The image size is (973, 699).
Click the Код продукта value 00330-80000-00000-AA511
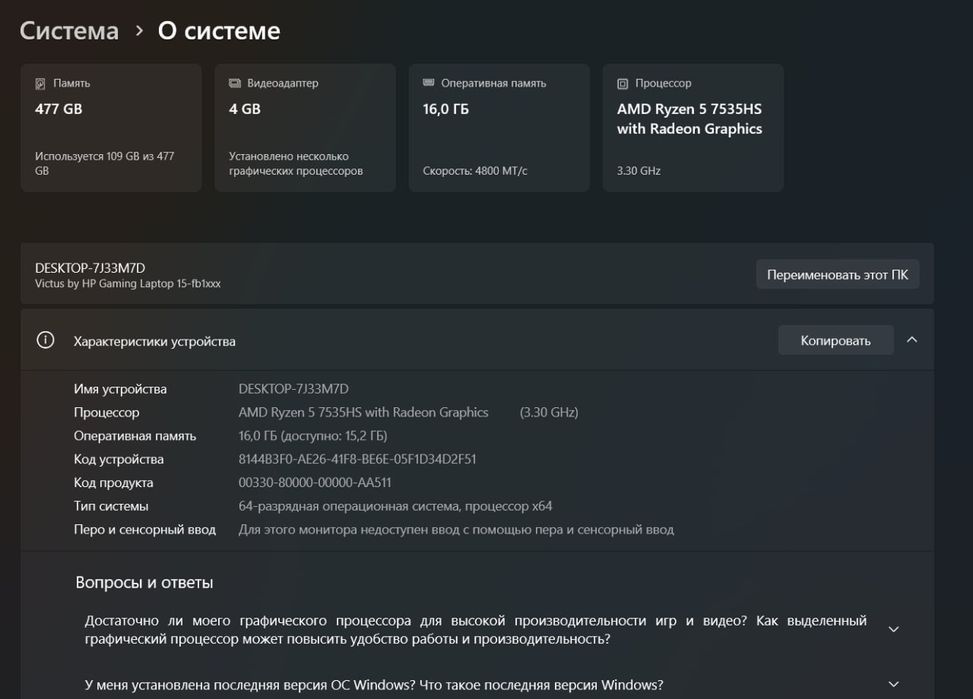point(315,482)
